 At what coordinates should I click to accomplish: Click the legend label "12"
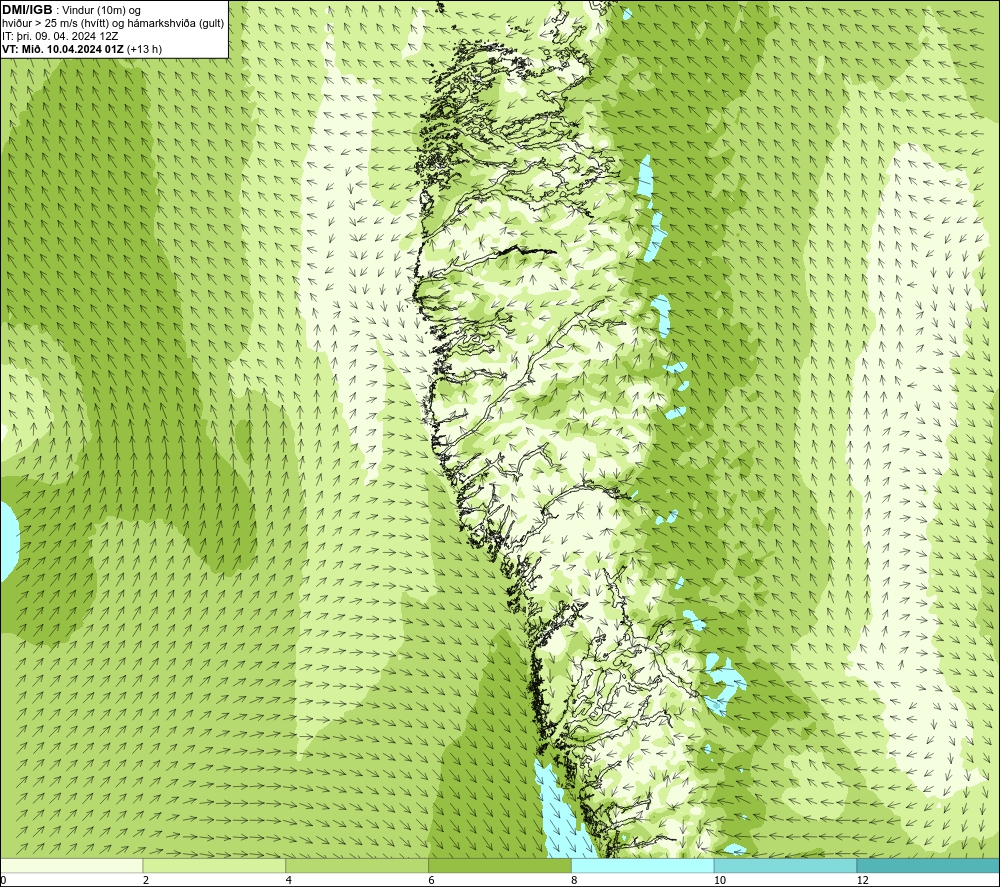pyautogui.click(x=863, y=880)
